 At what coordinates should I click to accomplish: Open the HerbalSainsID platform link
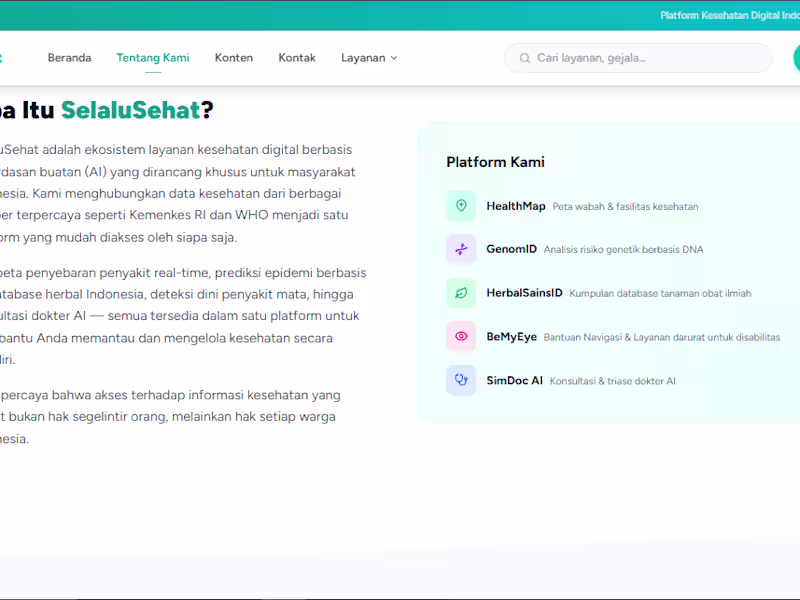tap(524, 293)
